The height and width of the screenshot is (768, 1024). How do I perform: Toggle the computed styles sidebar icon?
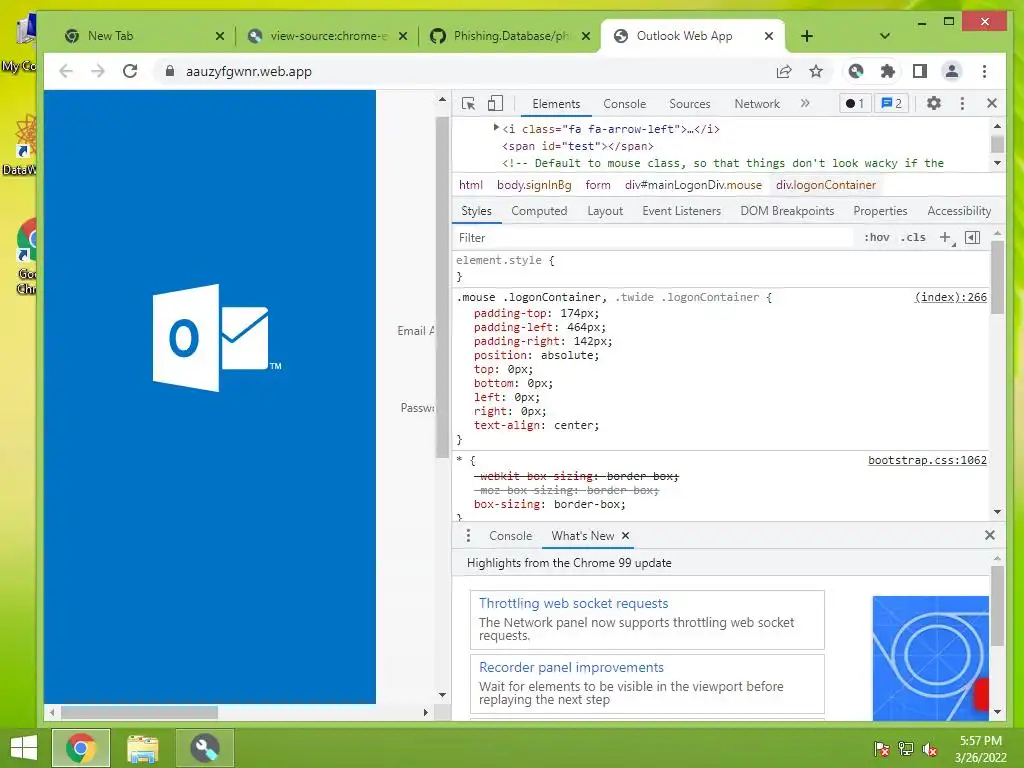tap(972, 238)
